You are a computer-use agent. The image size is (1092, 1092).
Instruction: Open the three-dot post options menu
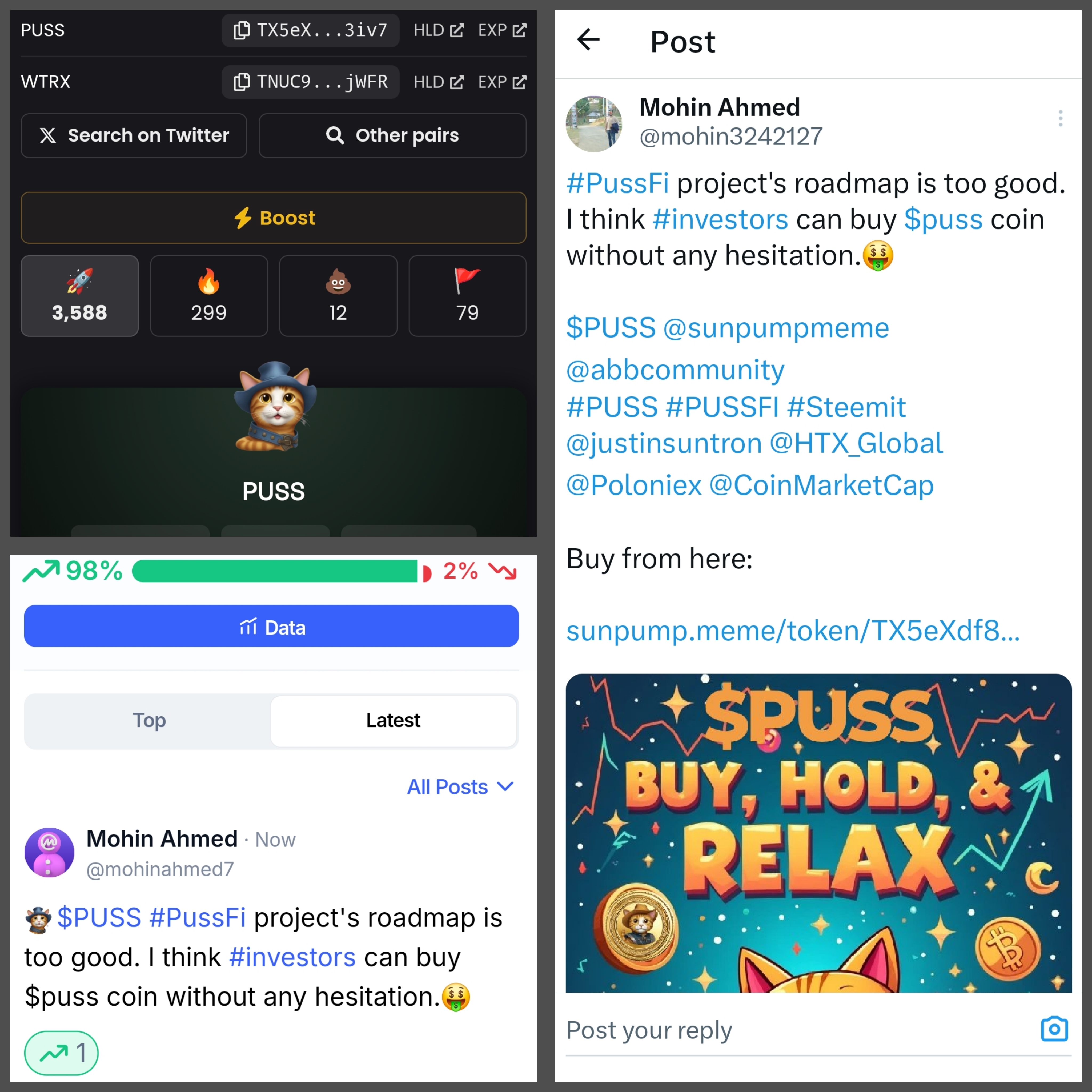(x=1060, y=118)
